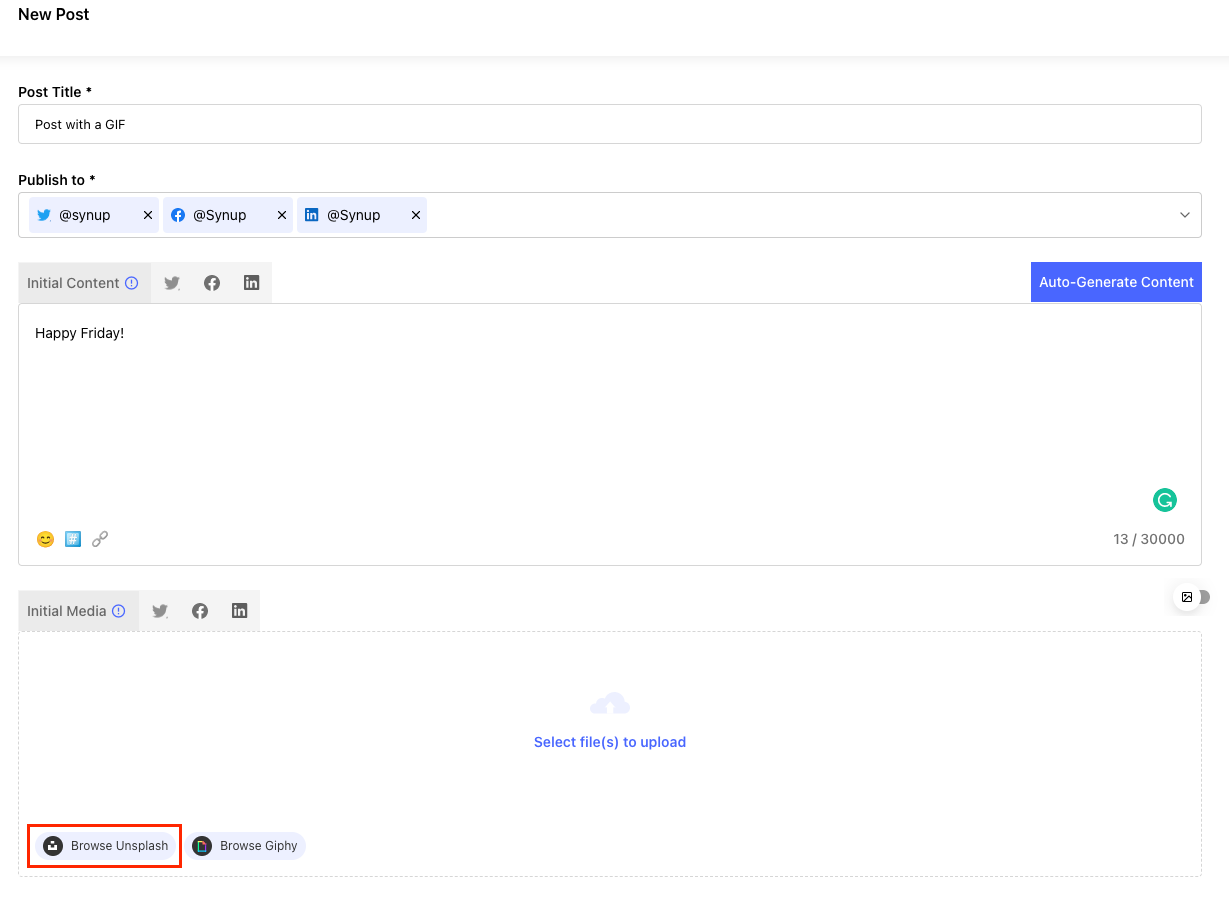Add a link using the chain icon
This screenshot has height=921, width=1229.
coord(100,539)
